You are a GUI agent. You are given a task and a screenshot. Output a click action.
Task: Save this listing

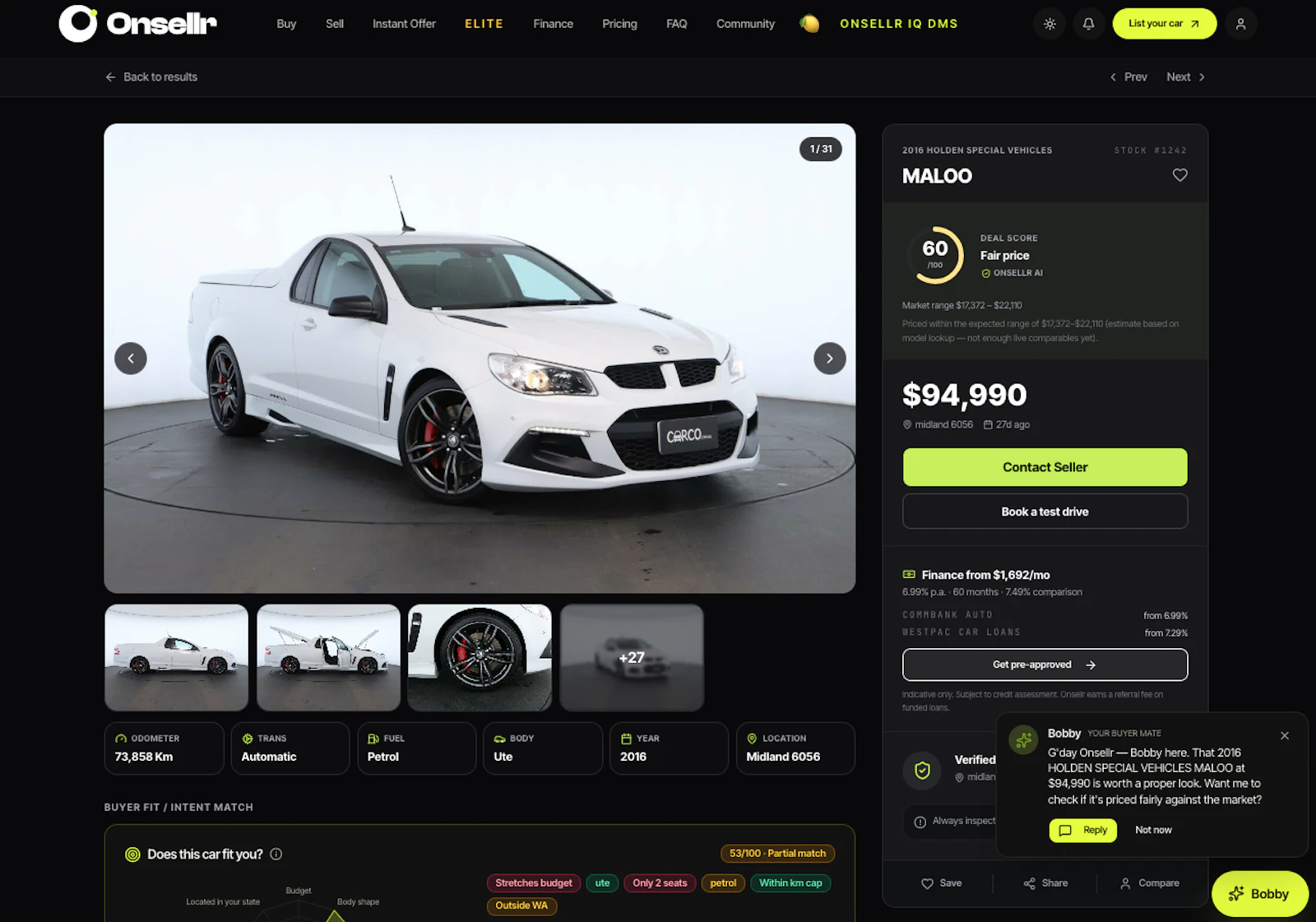pyautogui.click(x=941, y=883)
